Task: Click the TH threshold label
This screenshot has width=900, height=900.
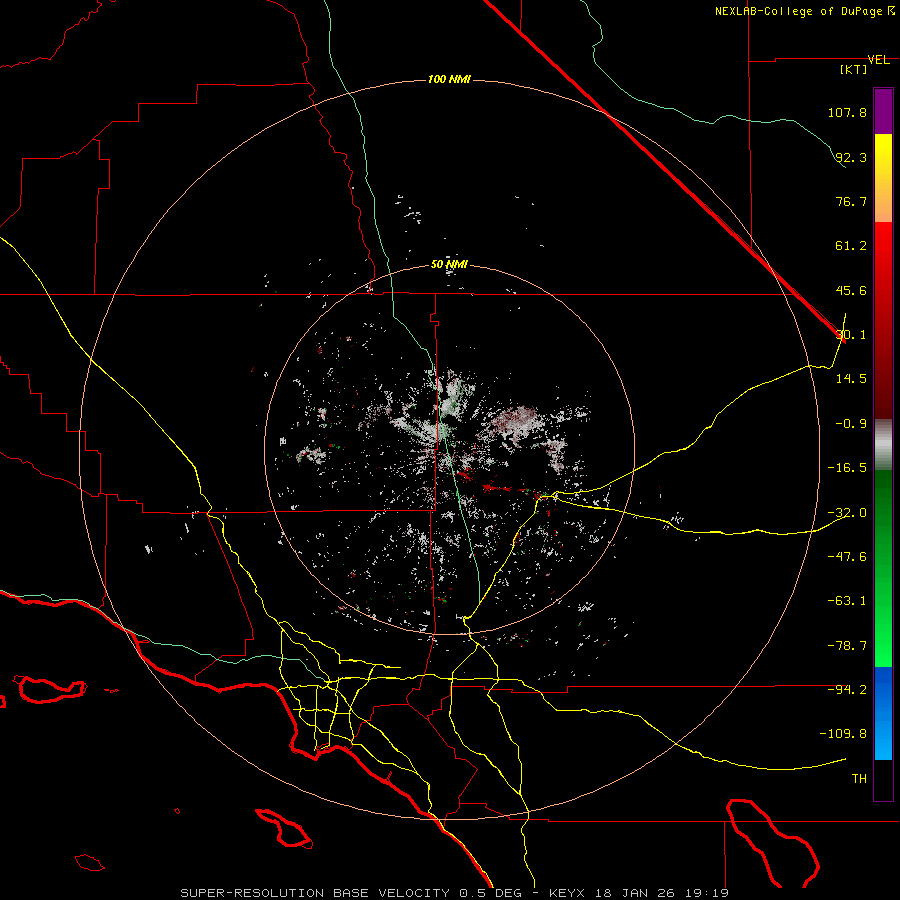Action: coord(859,779)
